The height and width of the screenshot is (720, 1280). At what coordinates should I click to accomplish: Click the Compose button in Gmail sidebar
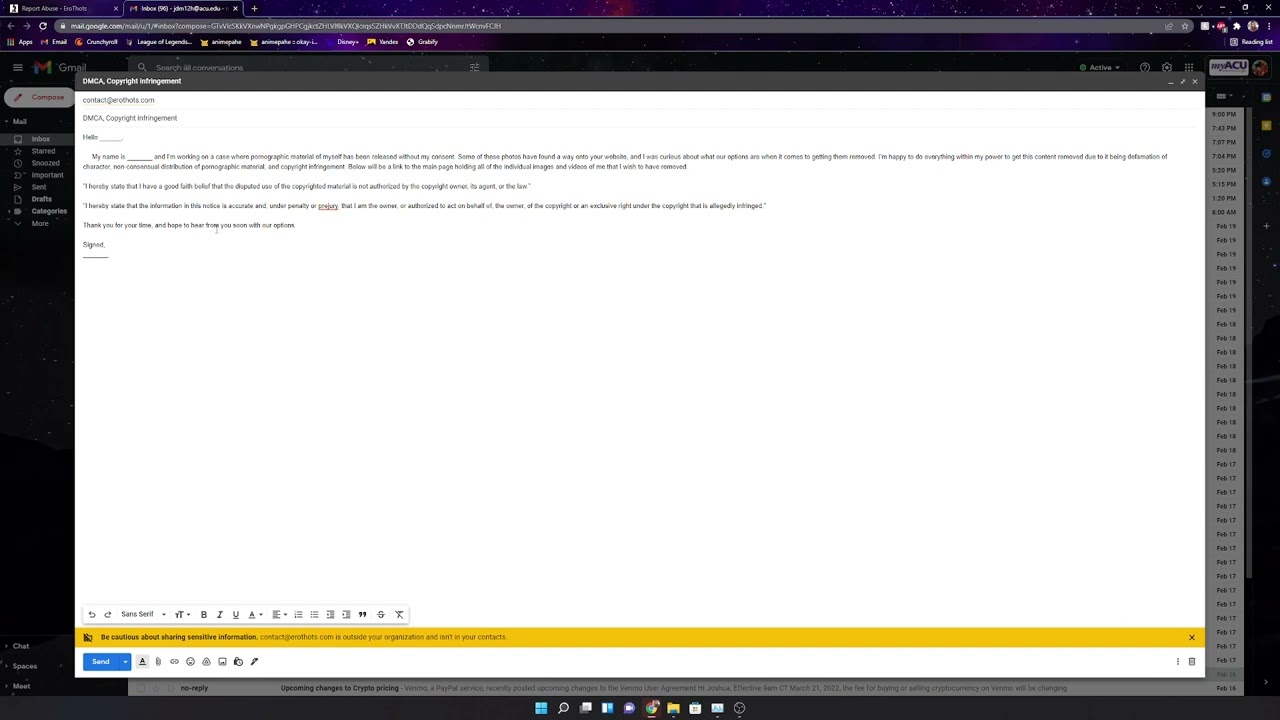click(41, 97)
